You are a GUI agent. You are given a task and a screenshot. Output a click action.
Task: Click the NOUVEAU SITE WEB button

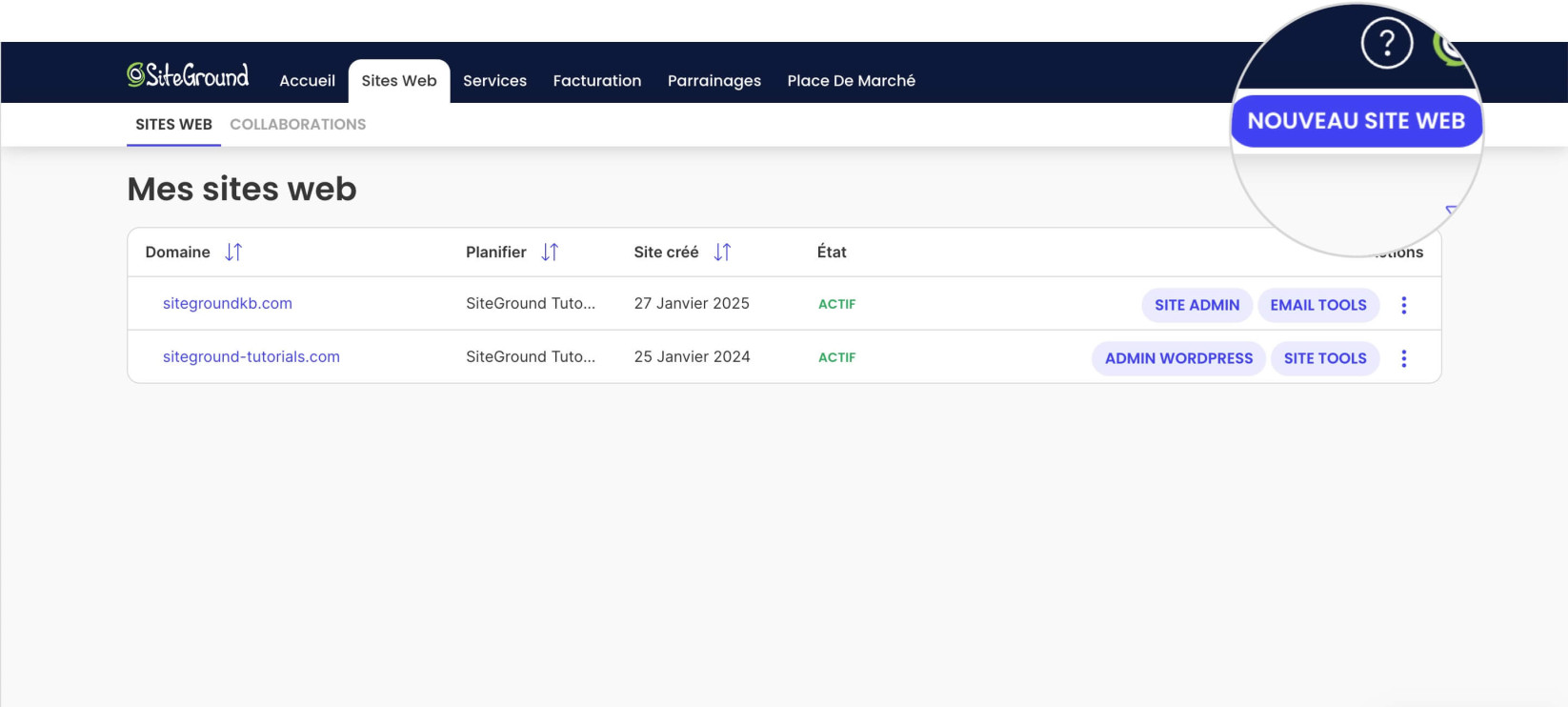pos(1357,121)
